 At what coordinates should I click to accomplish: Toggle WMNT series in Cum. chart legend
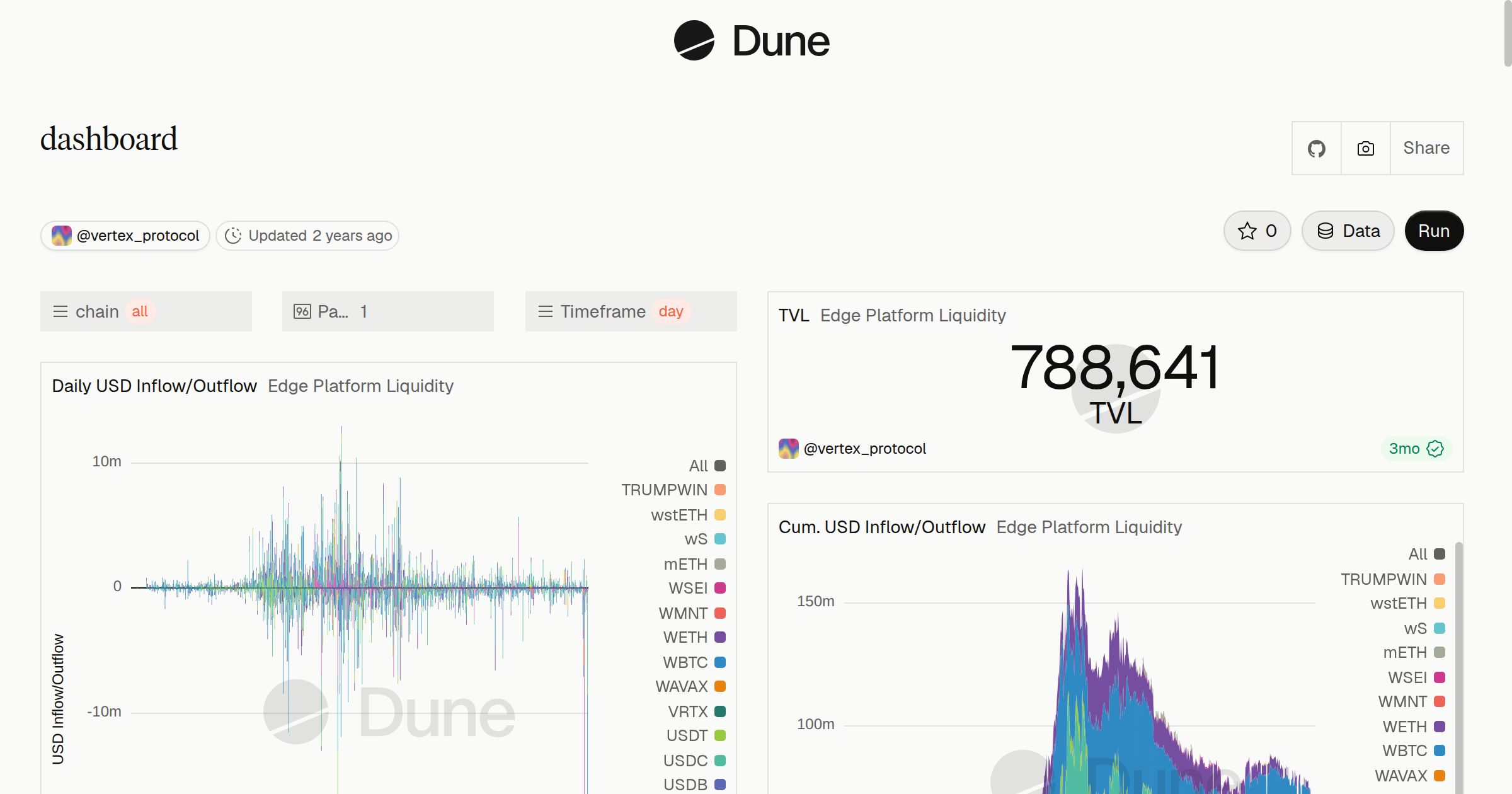pos(1411,701)
